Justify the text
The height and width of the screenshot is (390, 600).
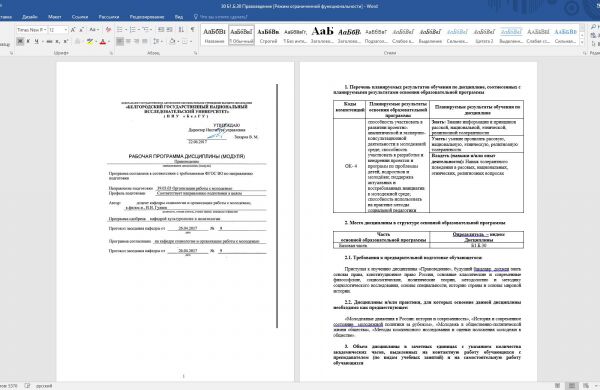145,41
